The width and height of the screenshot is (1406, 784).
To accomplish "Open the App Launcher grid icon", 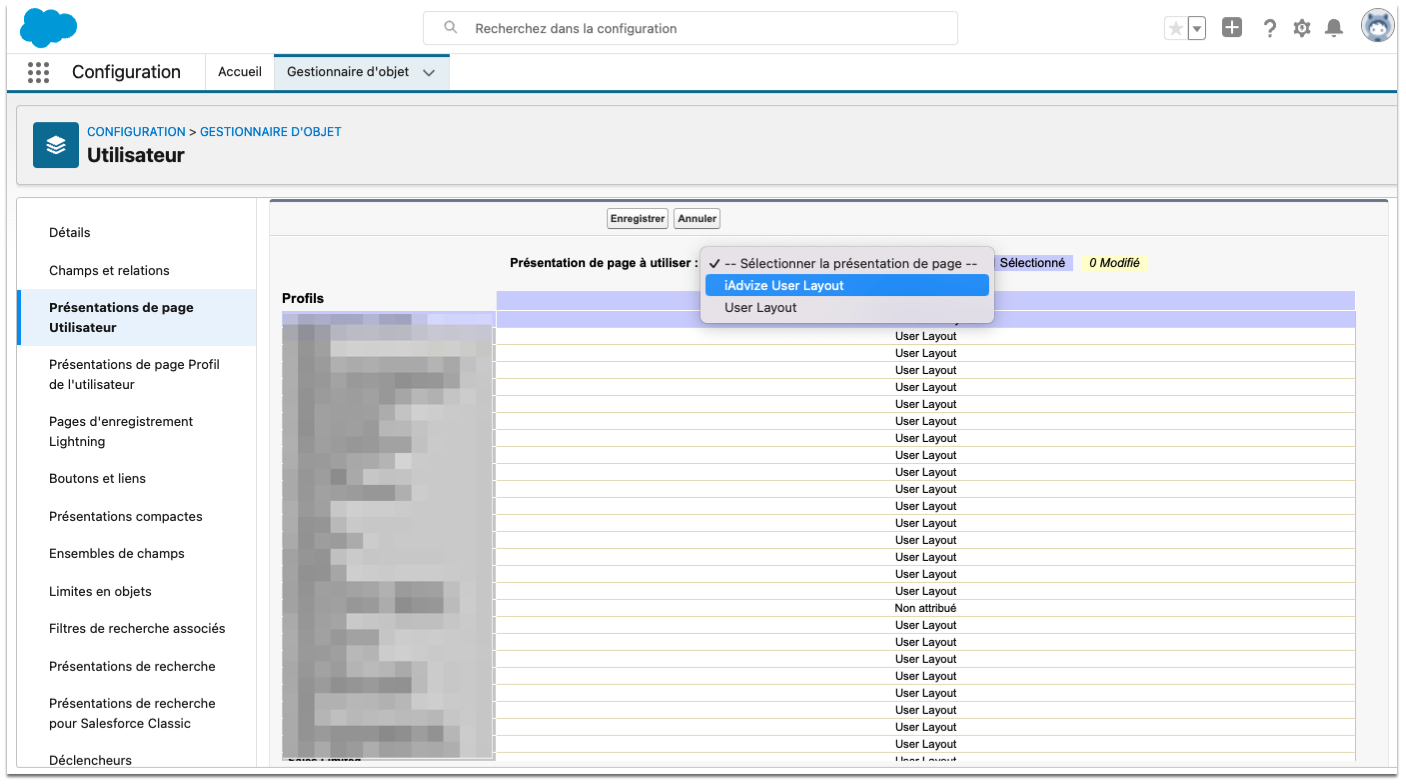I will click(38, 72).
